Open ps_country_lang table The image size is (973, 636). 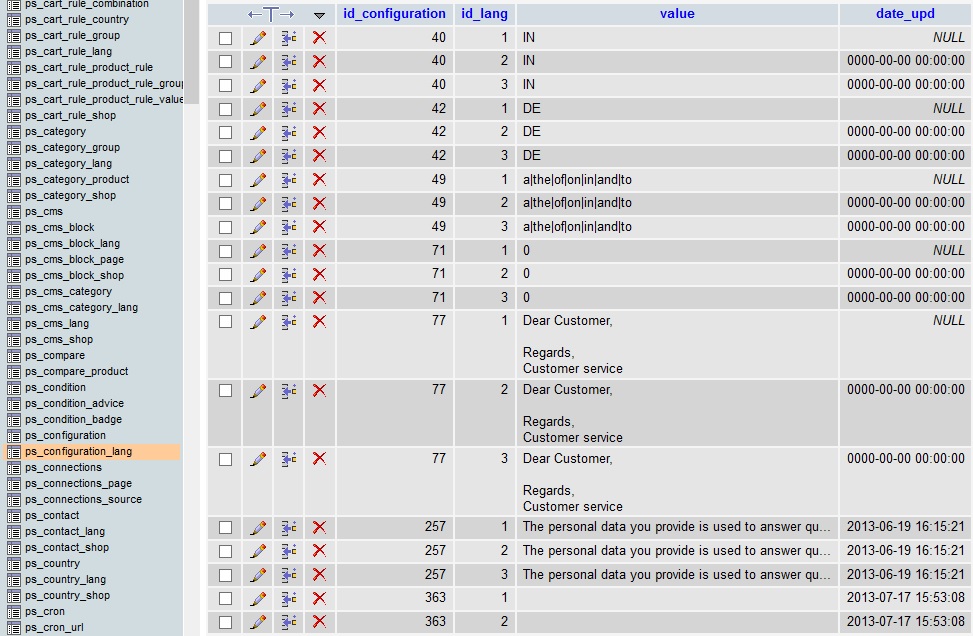pyautogui.click(x=65, y=579)
